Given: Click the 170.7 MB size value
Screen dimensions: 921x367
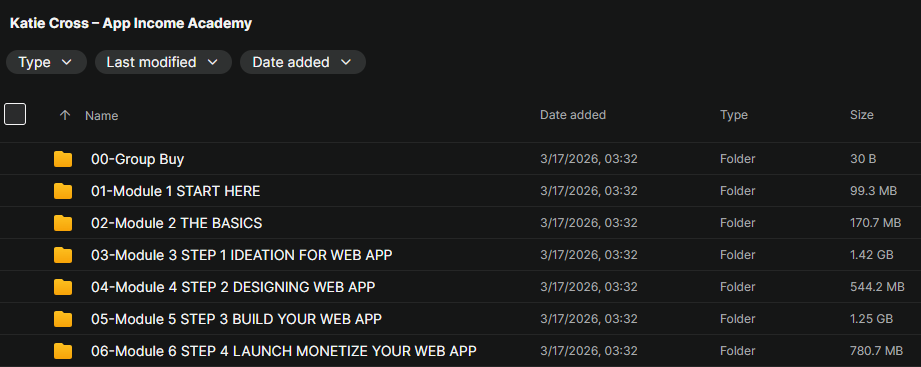Looking at the screenshot, I should pyautogui.click(x=875, y=223).
